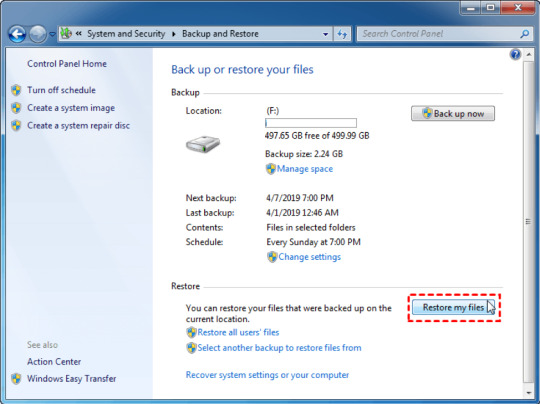This screenshot has height=404, width=540.
Task: Open the address bar history dropdown
Action: (325, 34)
